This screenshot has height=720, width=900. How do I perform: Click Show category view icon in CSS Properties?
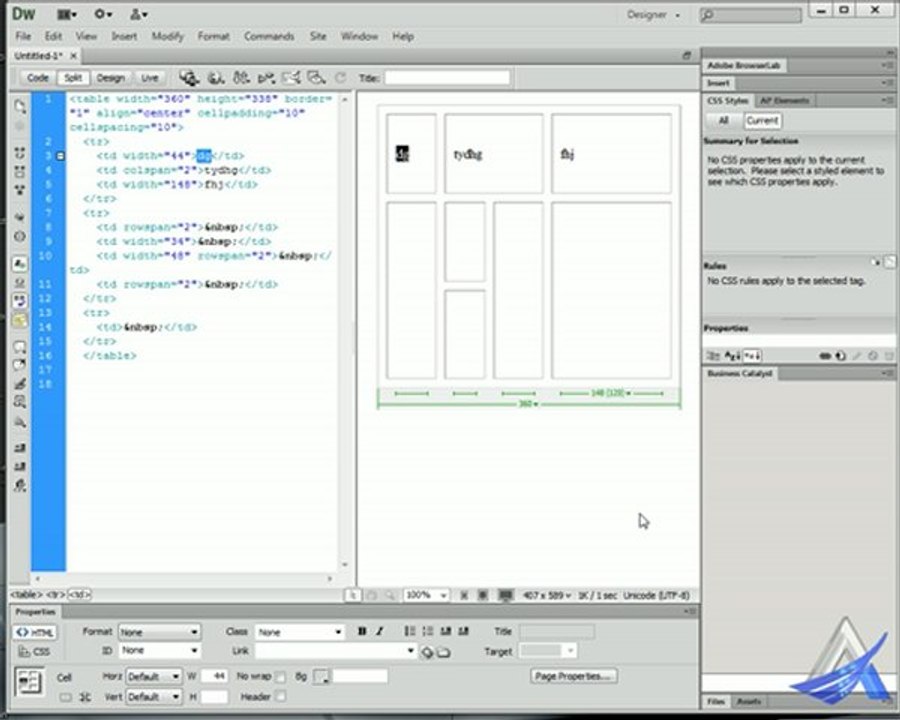pos(712,356)
